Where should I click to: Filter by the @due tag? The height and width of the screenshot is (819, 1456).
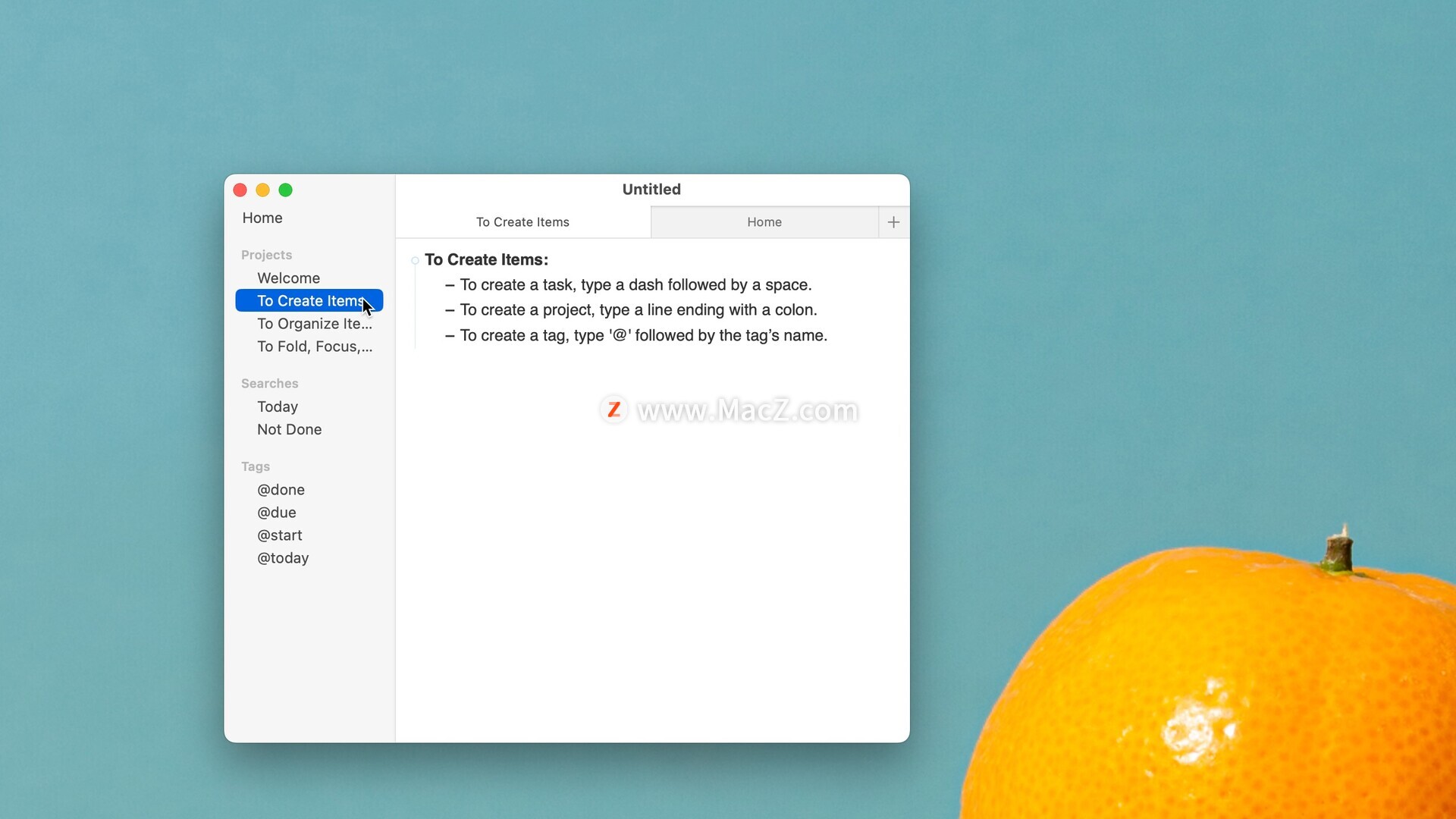tap(277, 513)
